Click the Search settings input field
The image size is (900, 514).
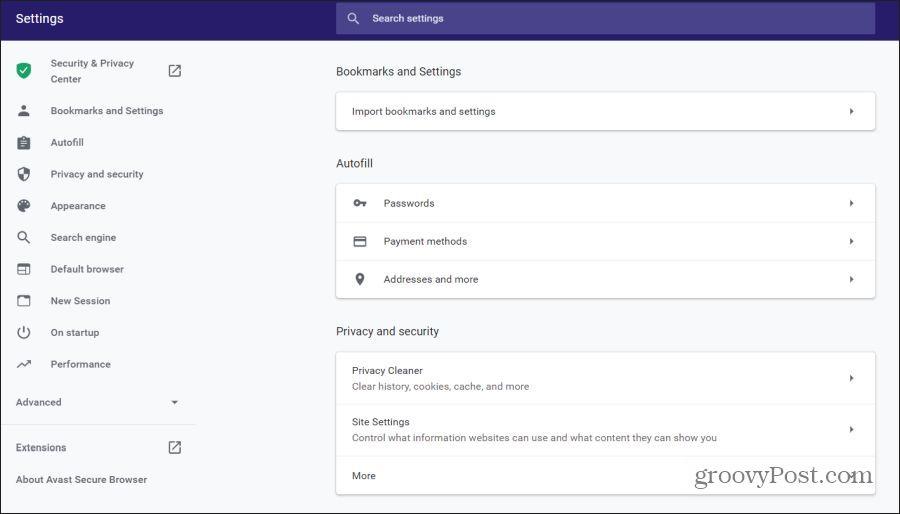(606, 18)
